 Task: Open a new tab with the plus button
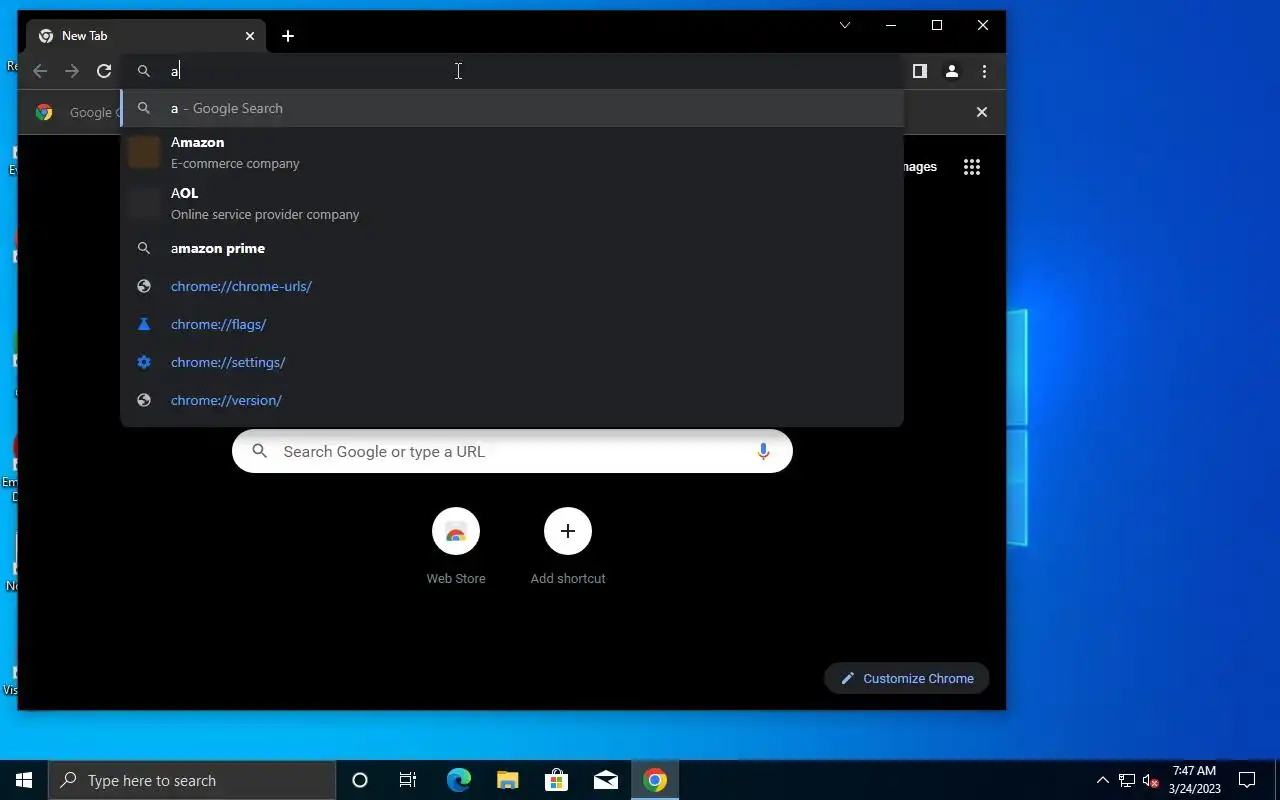pos(288,36)
